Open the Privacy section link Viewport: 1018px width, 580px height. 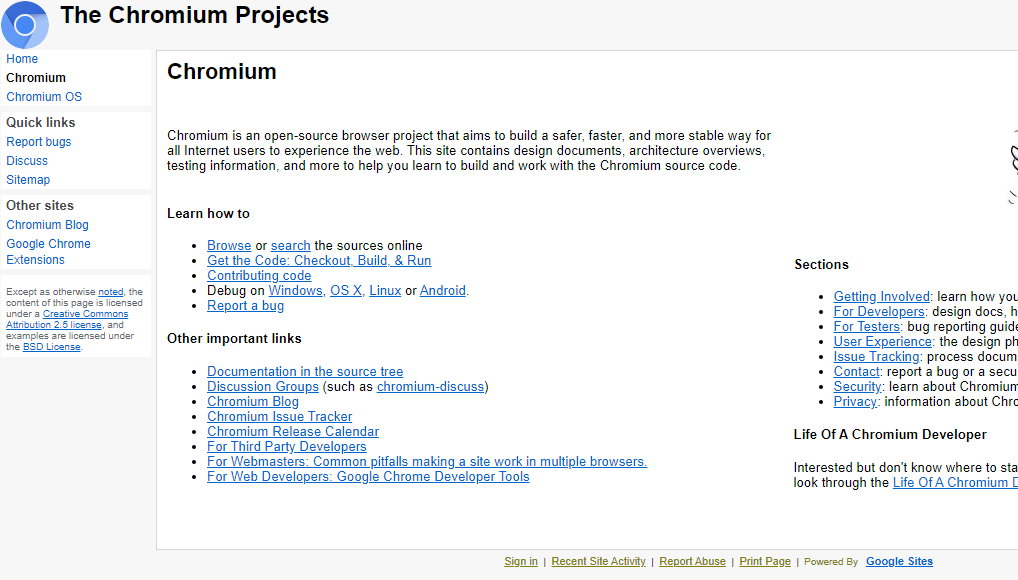click(x=855, y=401)
